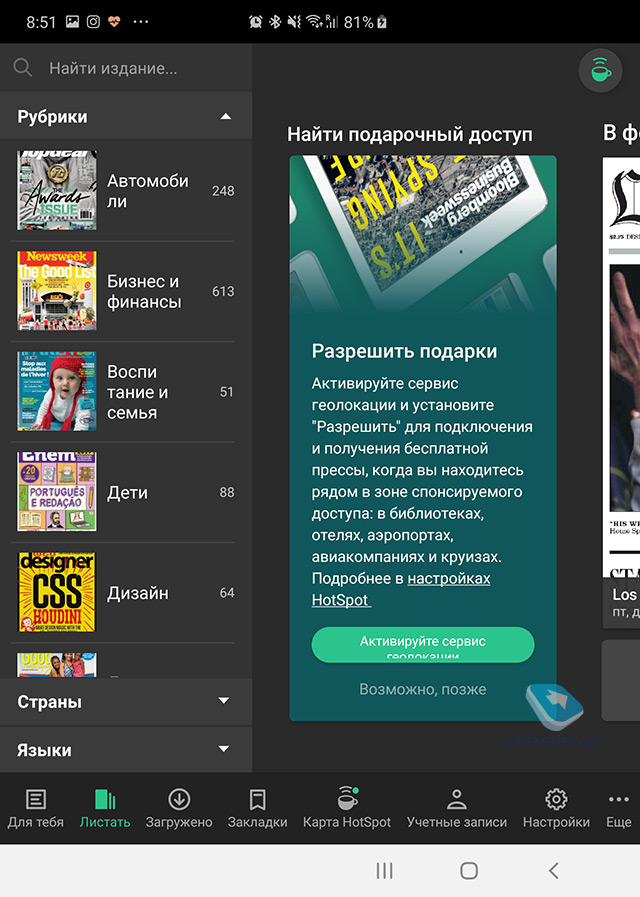Click the Найти подарочный доступ heading
The image size is (640, 897).
point(410,134)
